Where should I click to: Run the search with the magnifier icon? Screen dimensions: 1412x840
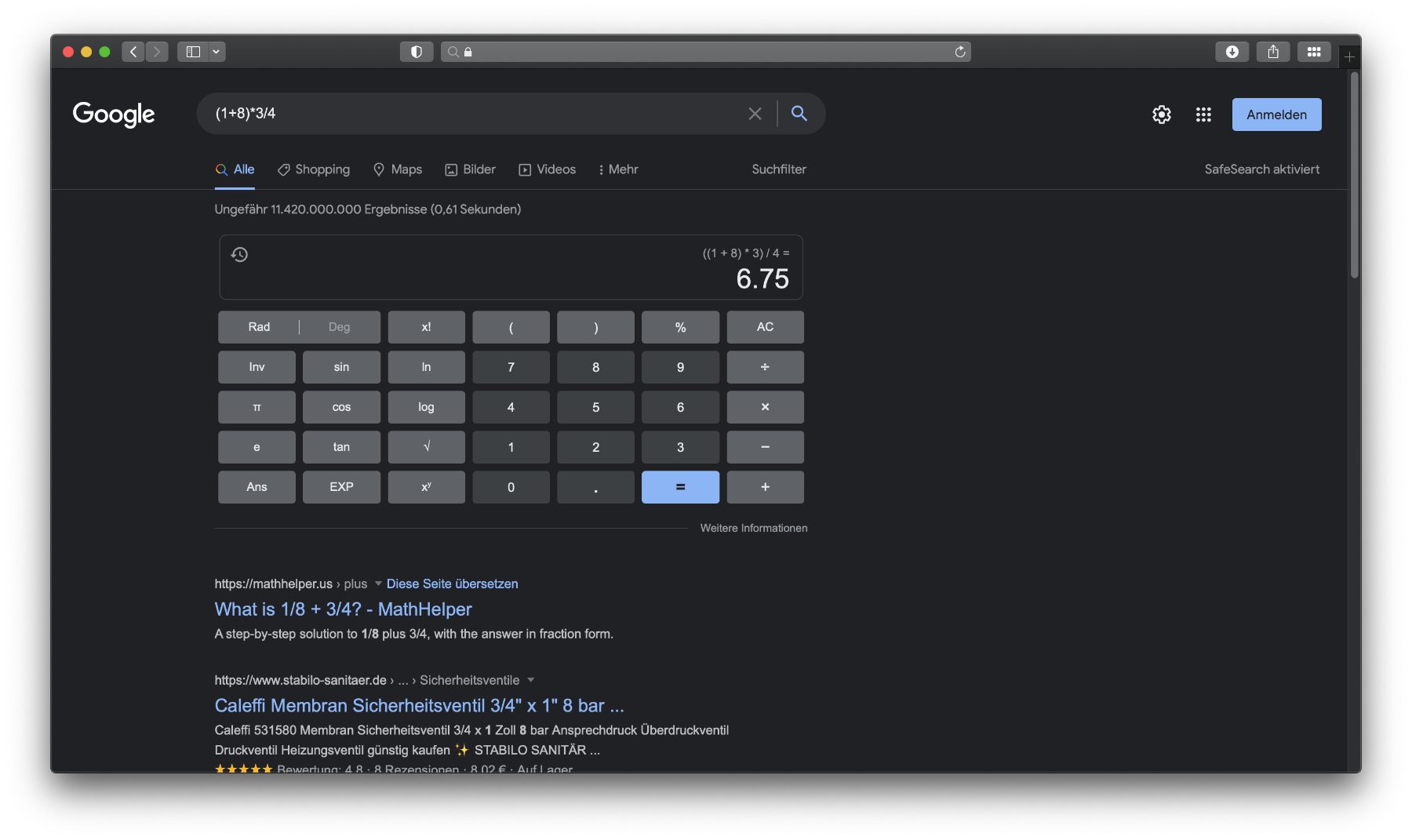tap(799, 113)
